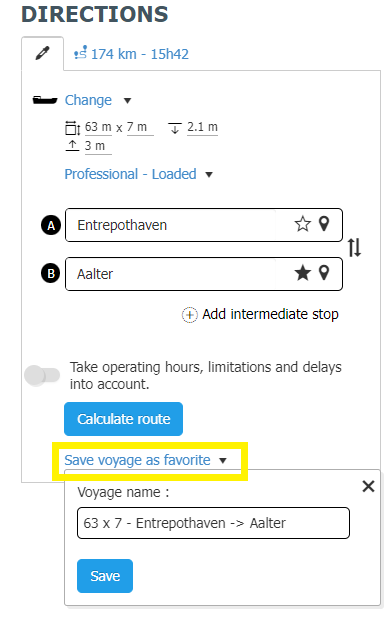This screenshot has height=618, width=390.
Task: Mark Entrepothaven as favorite with star
Action: point(303,224)
